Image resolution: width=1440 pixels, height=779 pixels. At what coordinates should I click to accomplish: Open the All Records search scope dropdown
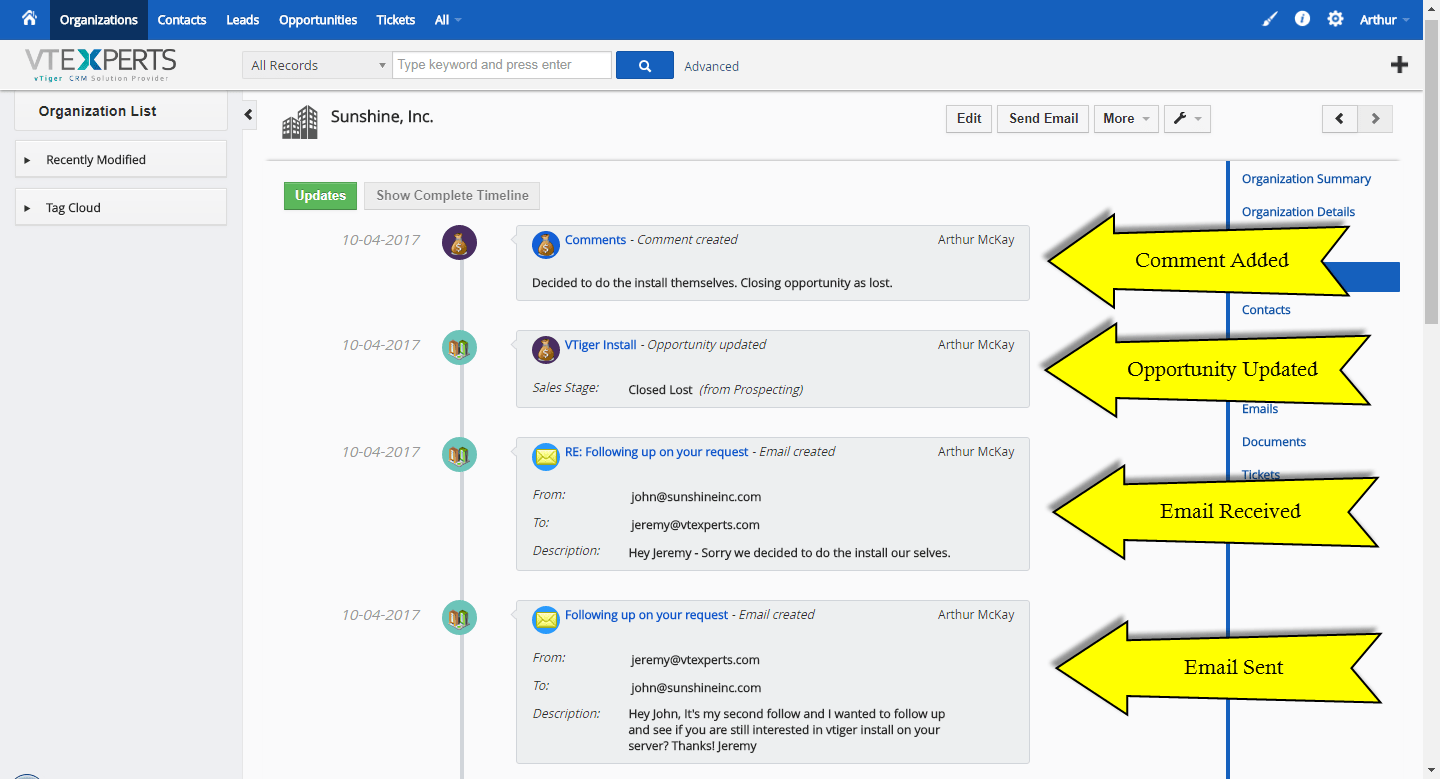[x=316, y=64]
